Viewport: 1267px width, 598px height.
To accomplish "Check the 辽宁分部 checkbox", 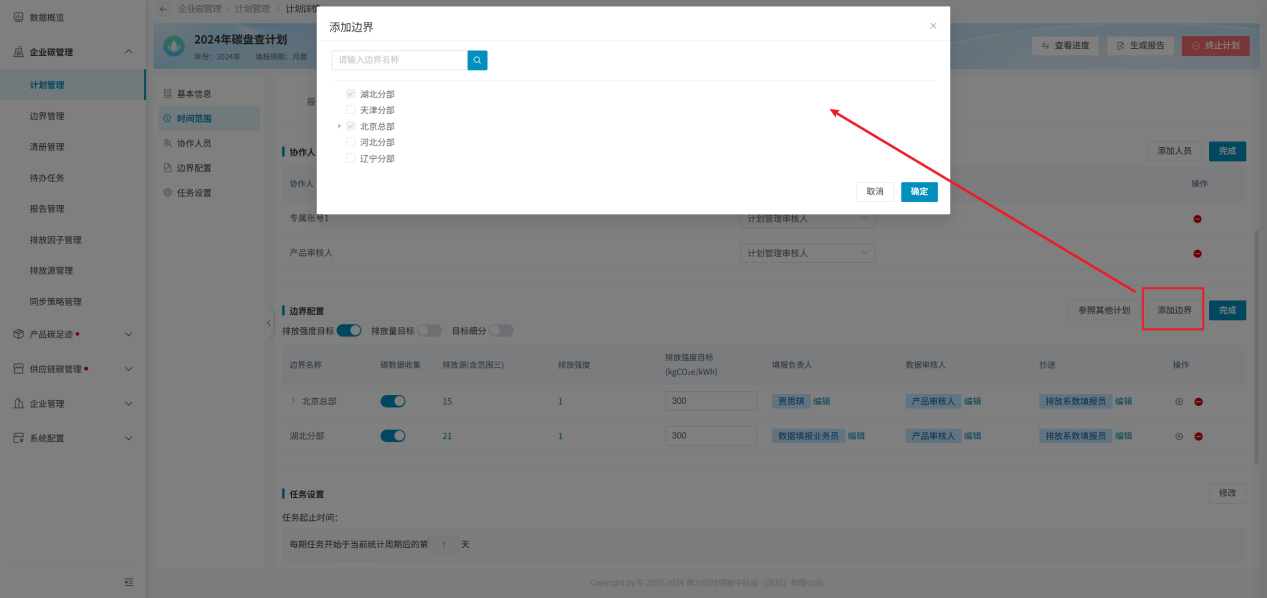I will pos(351,159).
